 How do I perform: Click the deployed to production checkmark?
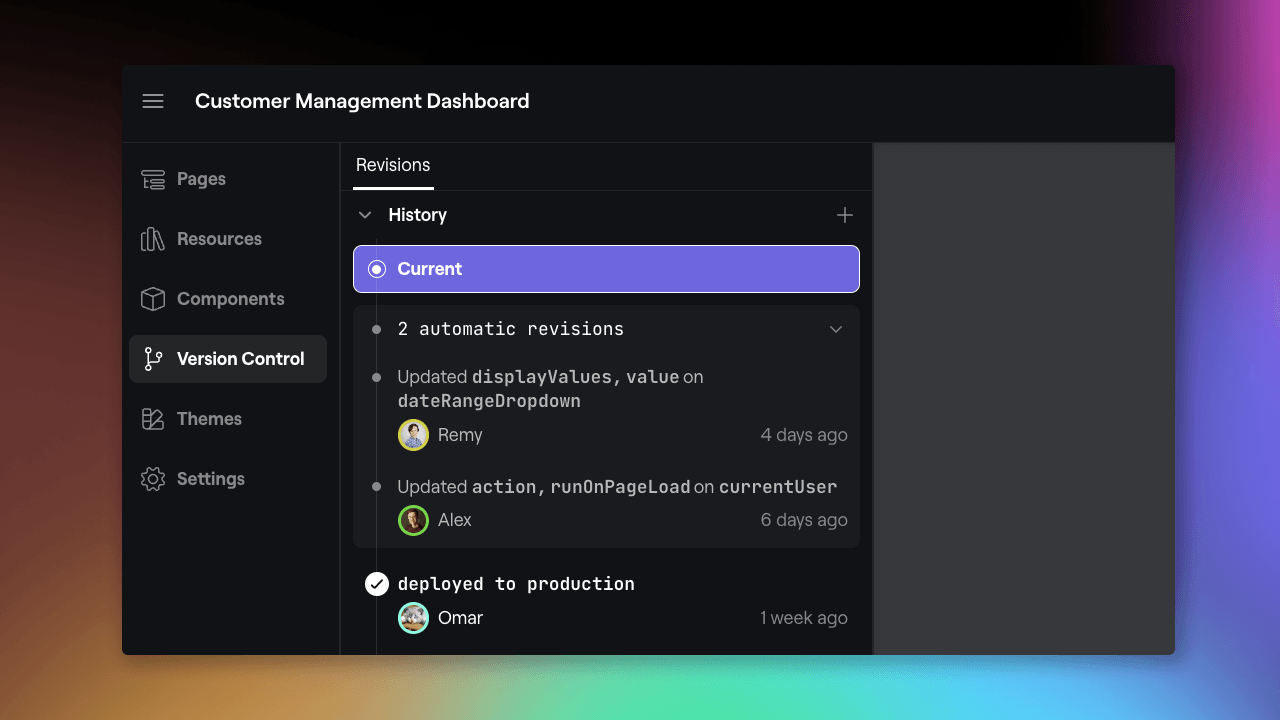pos(377,584)
